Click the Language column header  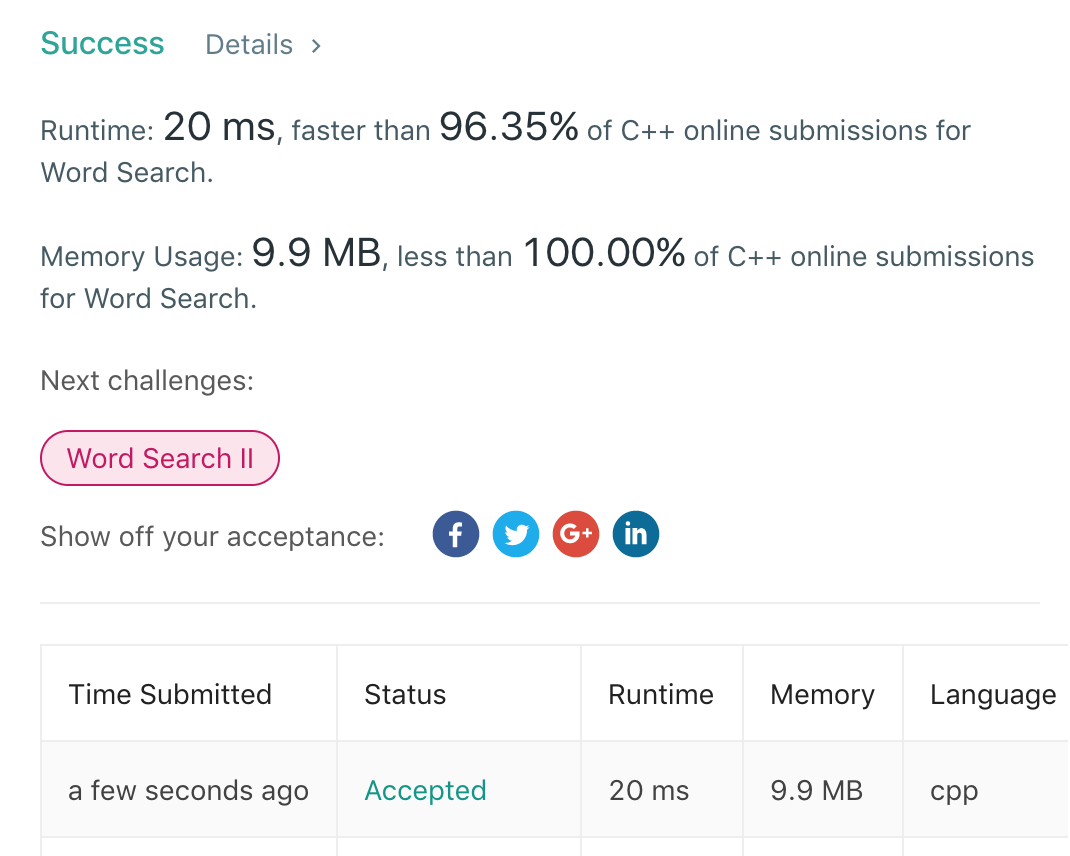(x=992, y=695)
